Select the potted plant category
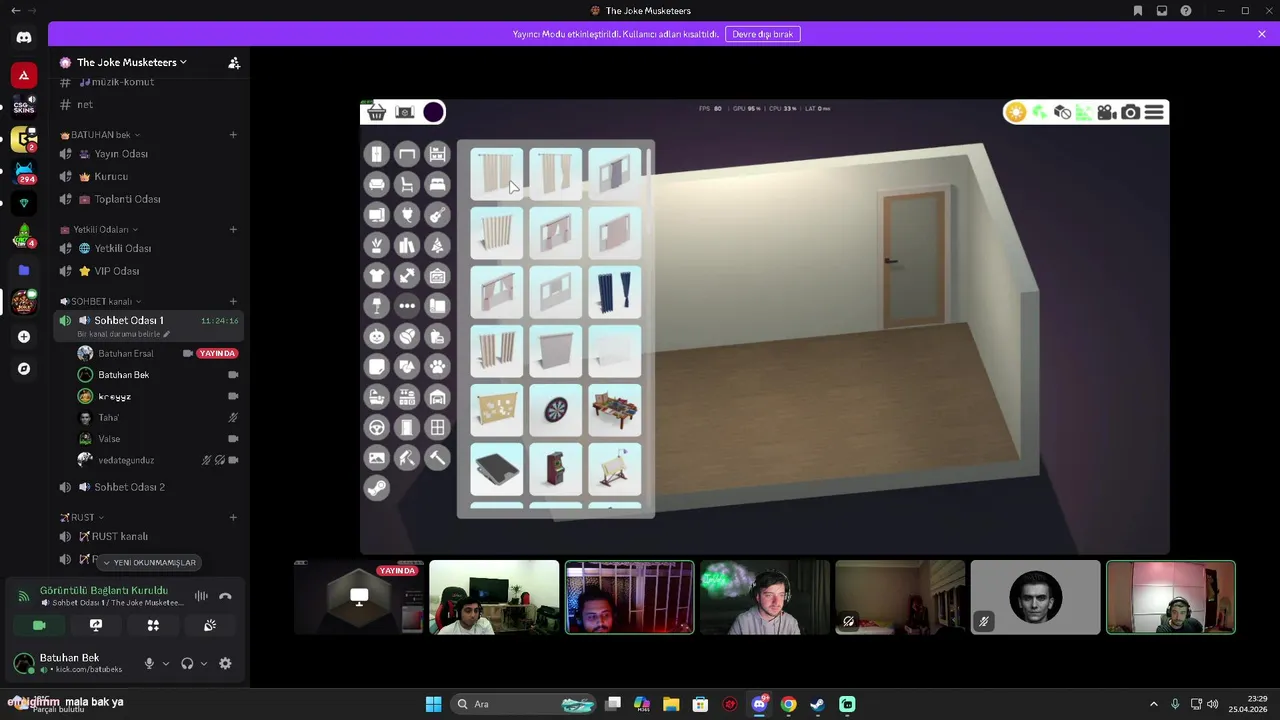 [376, 245]
